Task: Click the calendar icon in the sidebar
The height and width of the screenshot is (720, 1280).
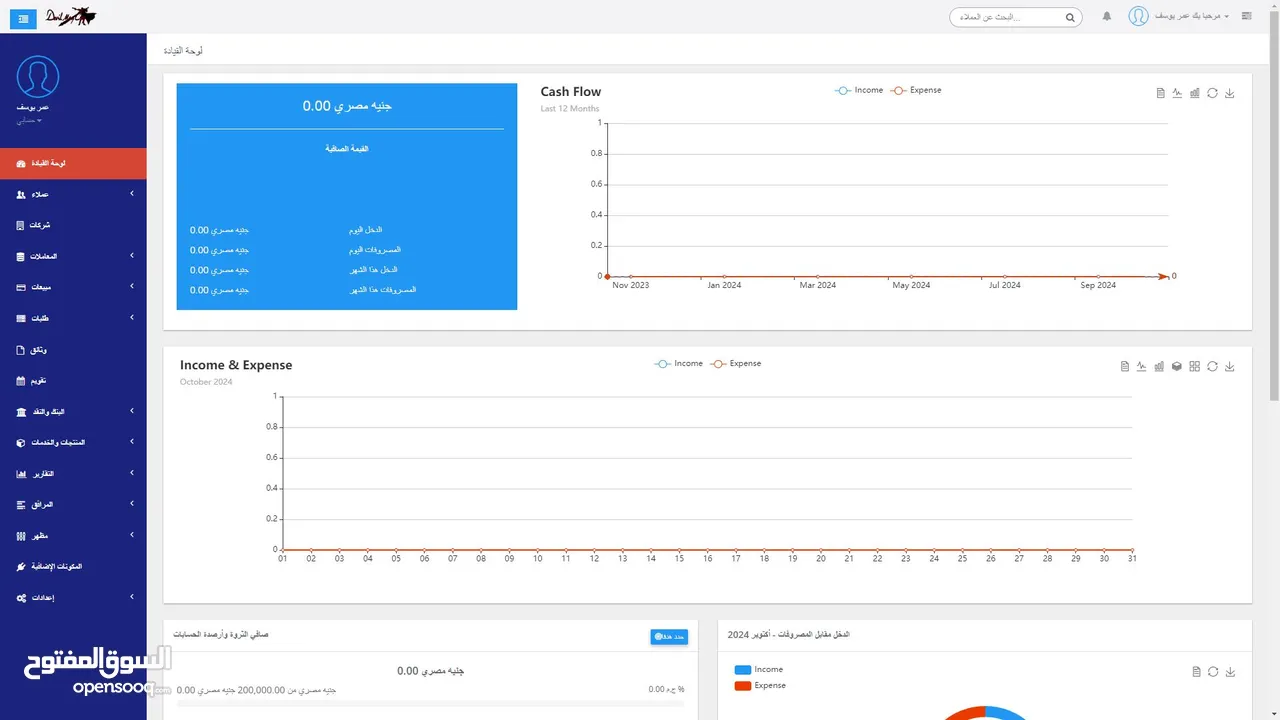Action: click(x=21, y=380)
